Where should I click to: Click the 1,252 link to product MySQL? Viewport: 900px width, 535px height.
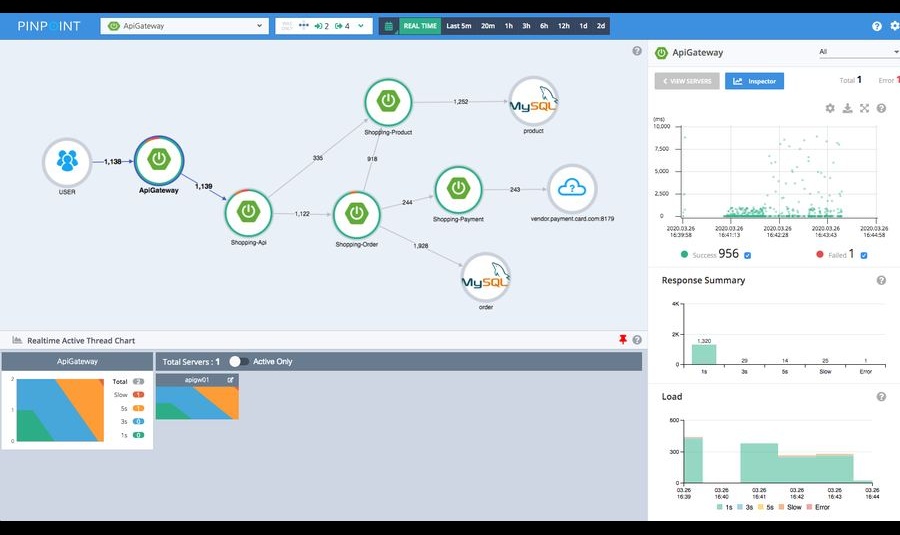tap(461, 102)
